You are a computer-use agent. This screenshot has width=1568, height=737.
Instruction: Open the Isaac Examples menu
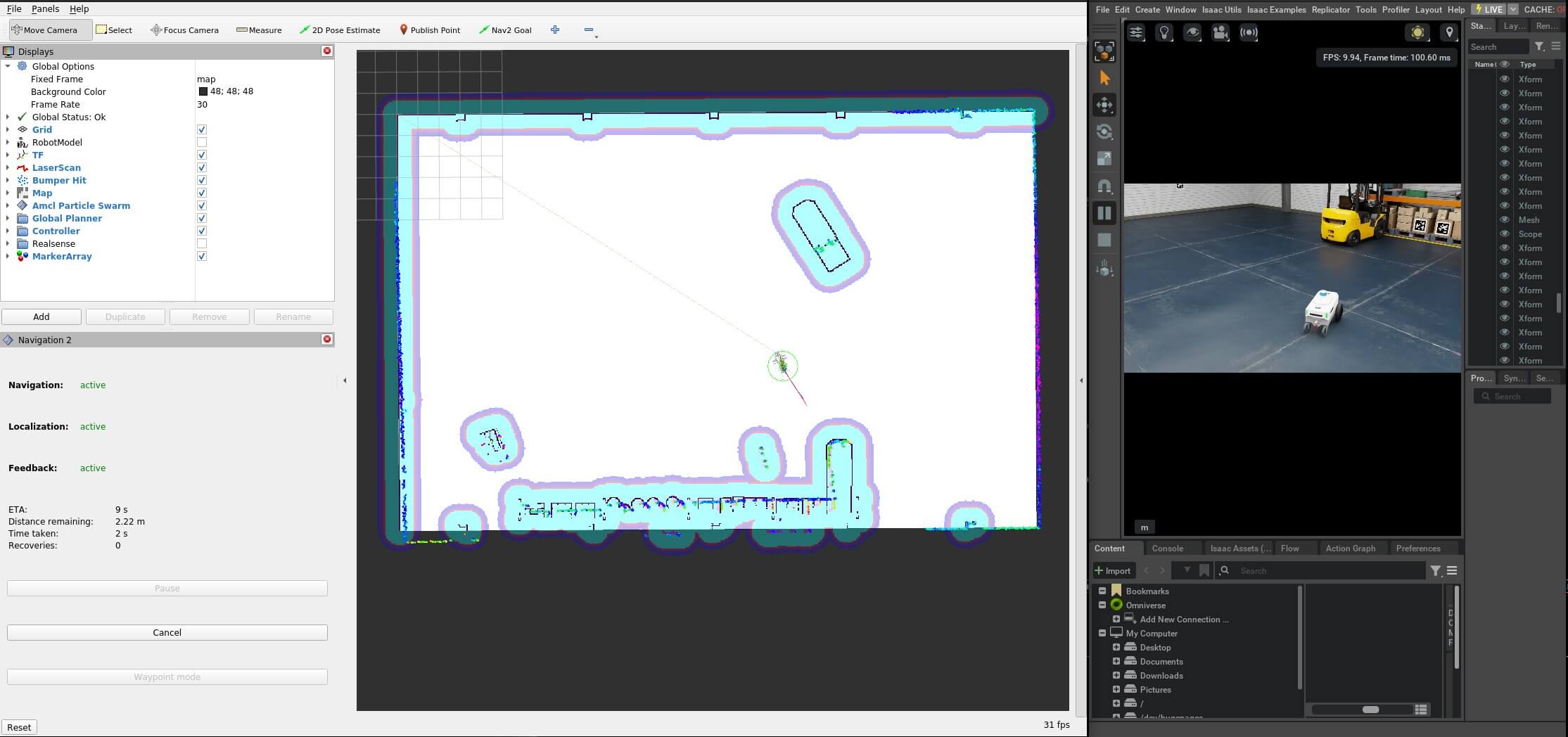click(1276, 10)
